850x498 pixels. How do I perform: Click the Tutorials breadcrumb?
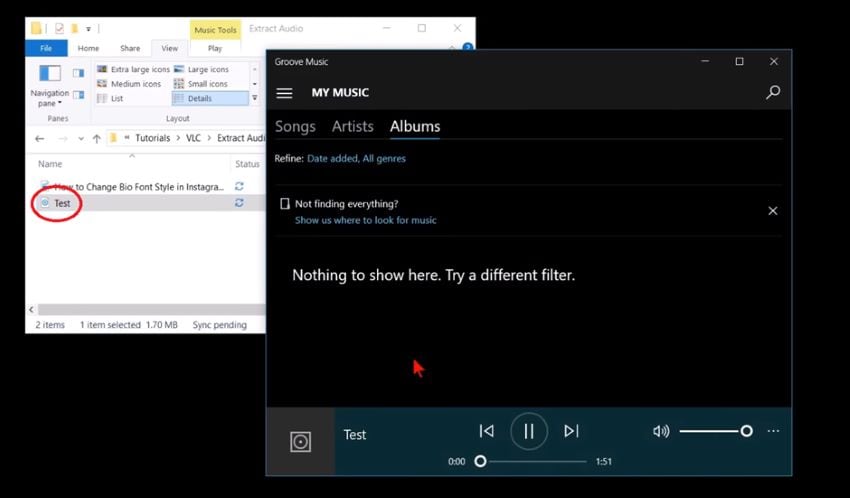152,138
